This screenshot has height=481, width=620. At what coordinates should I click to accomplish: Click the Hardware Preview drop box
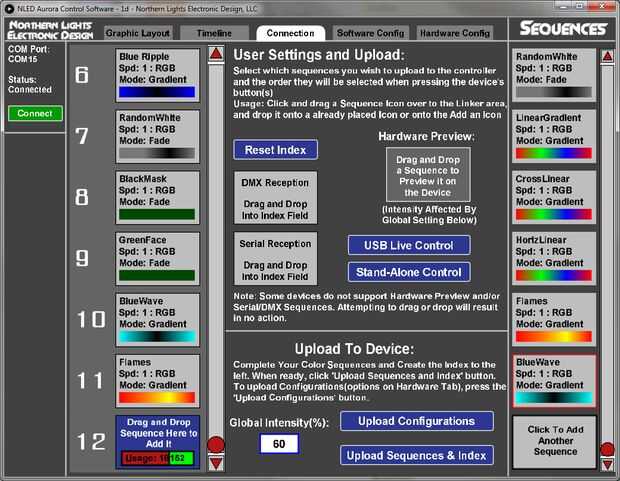tap(428, 175)
